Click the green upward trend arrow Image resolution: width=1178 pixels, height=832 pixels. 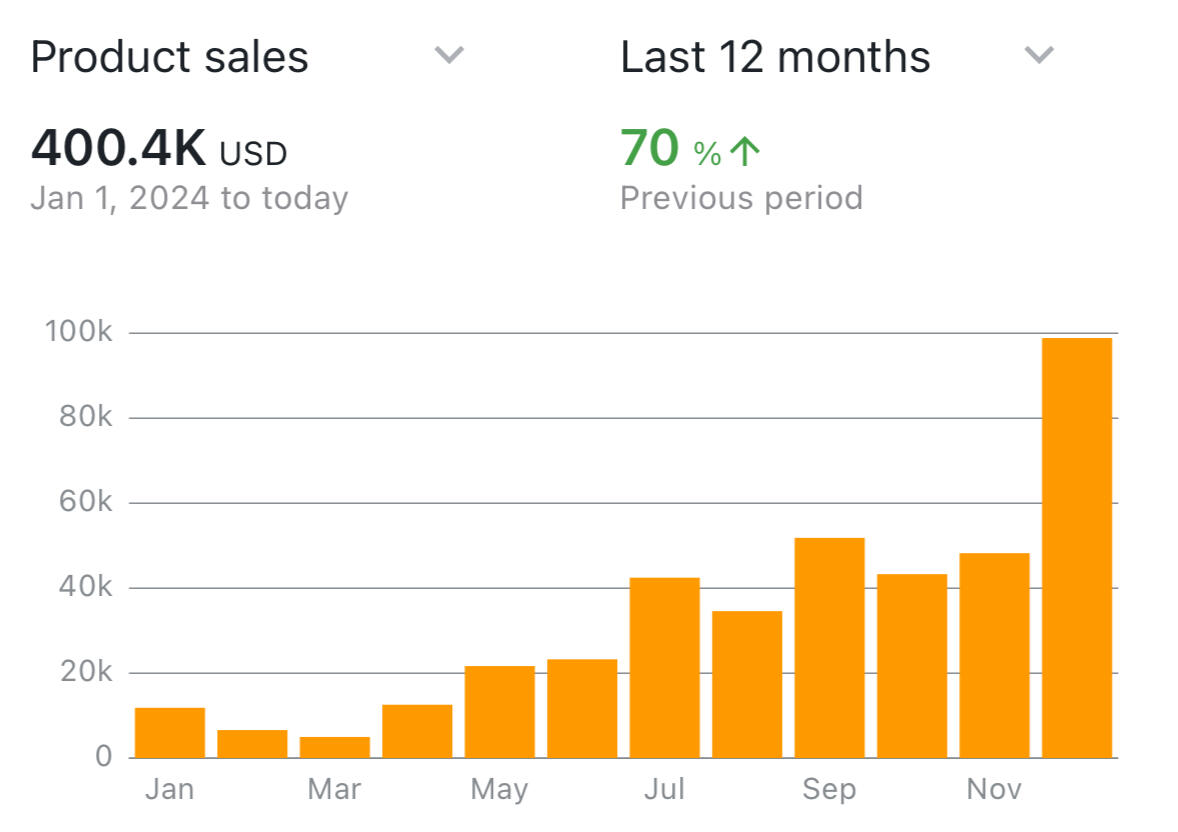click(744, 152)
